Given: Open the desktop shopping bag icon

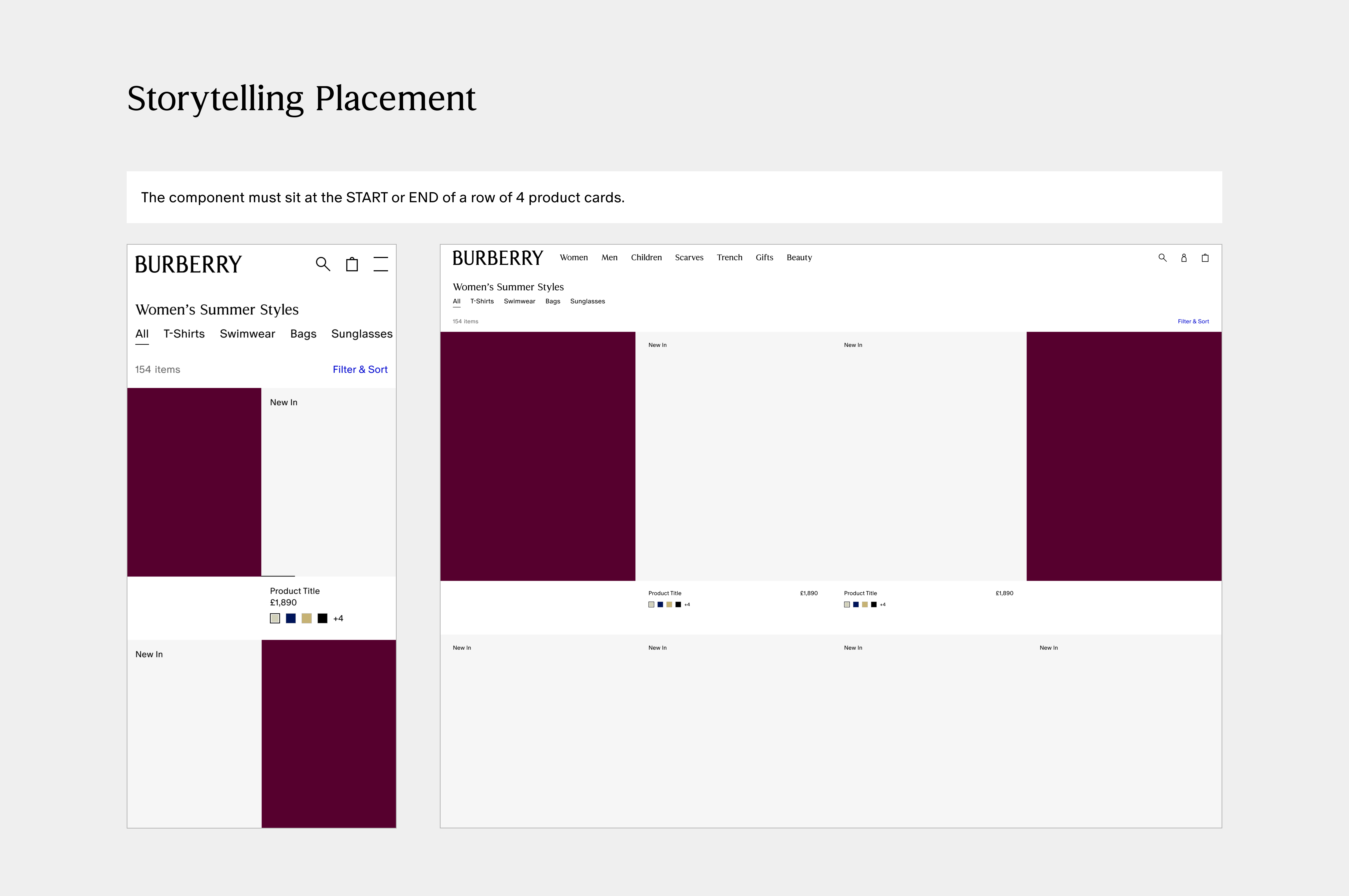Looking at the screenshot, I should [1205, 258].
